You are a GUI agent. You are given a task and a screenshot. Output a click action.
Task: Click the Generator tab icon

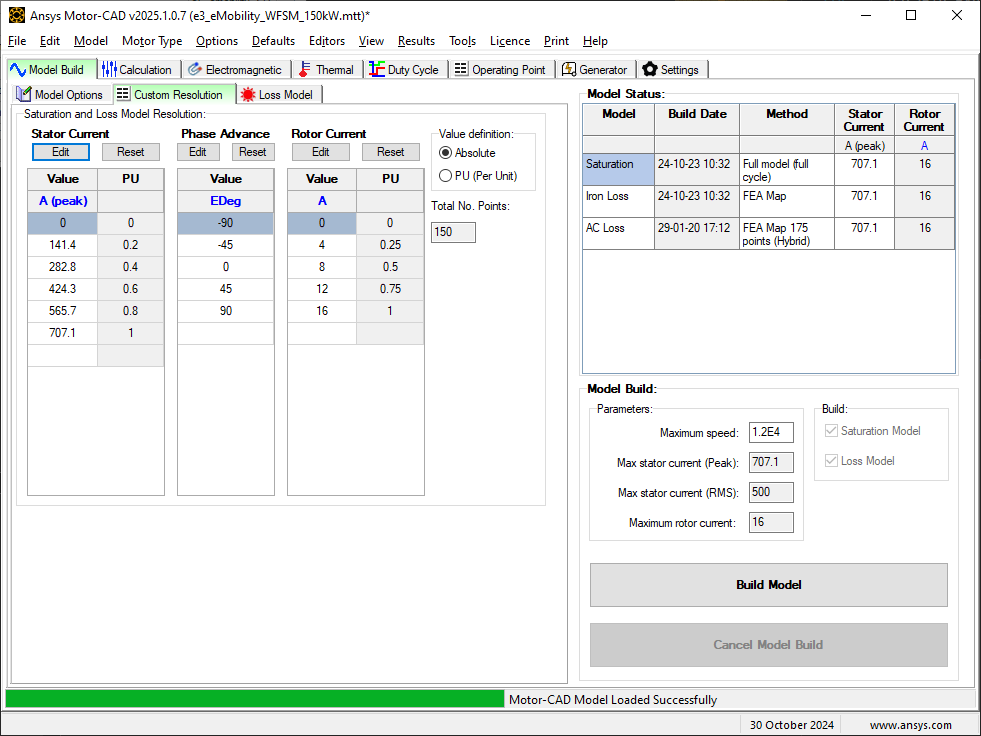(569, 69)
